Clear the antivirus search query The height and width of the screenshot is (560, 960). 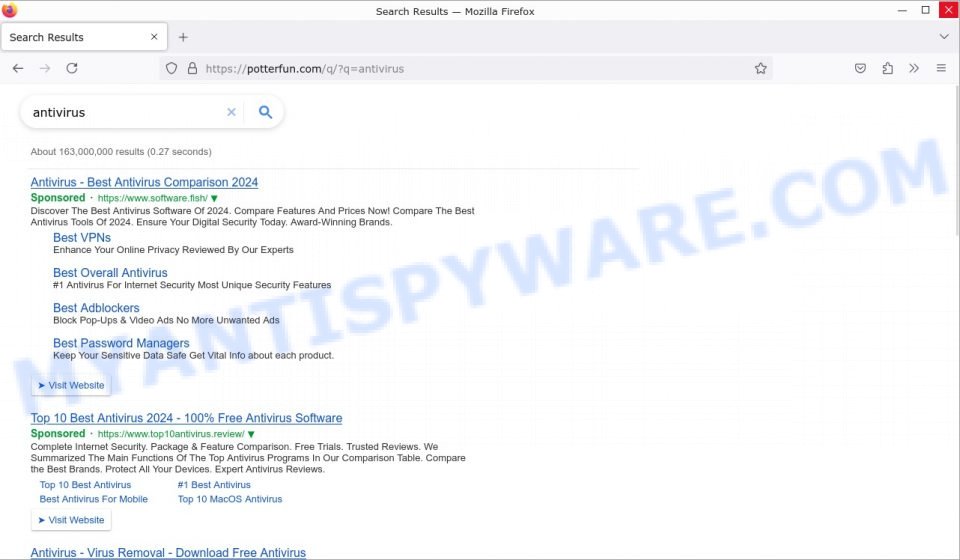pos(231,112)
